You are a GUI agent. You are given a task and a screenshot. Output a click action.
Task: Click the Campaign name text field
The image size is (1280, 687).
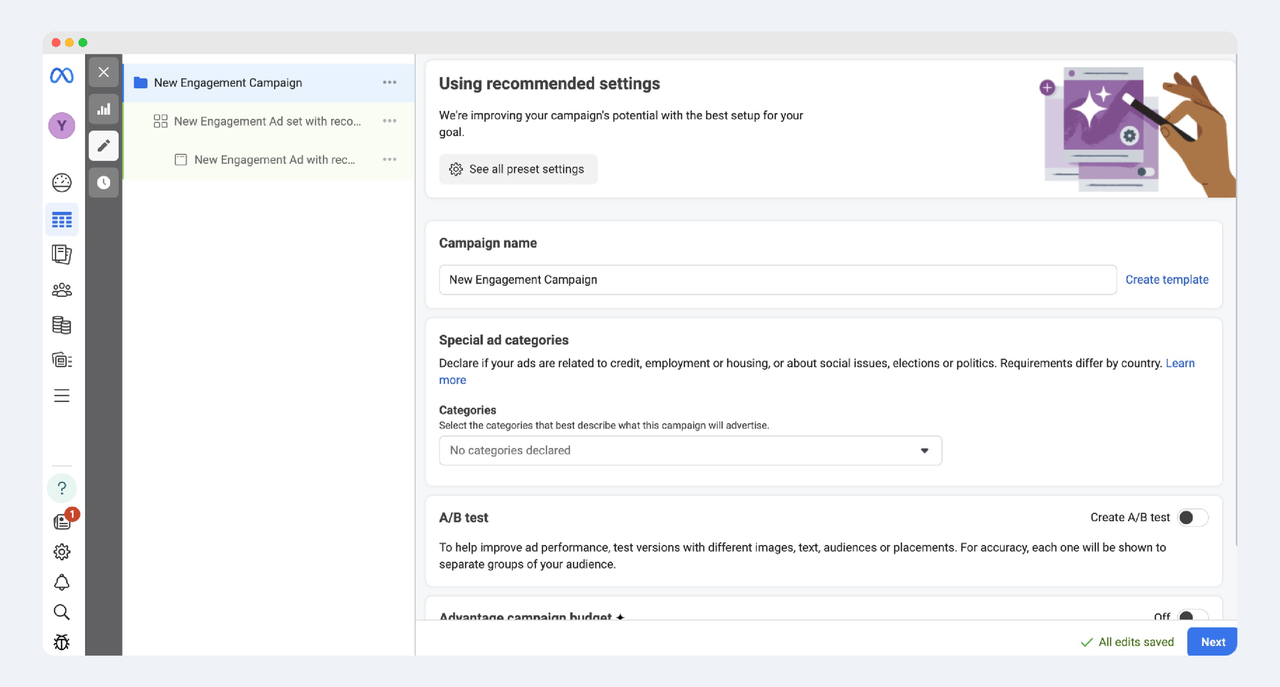[x=777, y=280]
